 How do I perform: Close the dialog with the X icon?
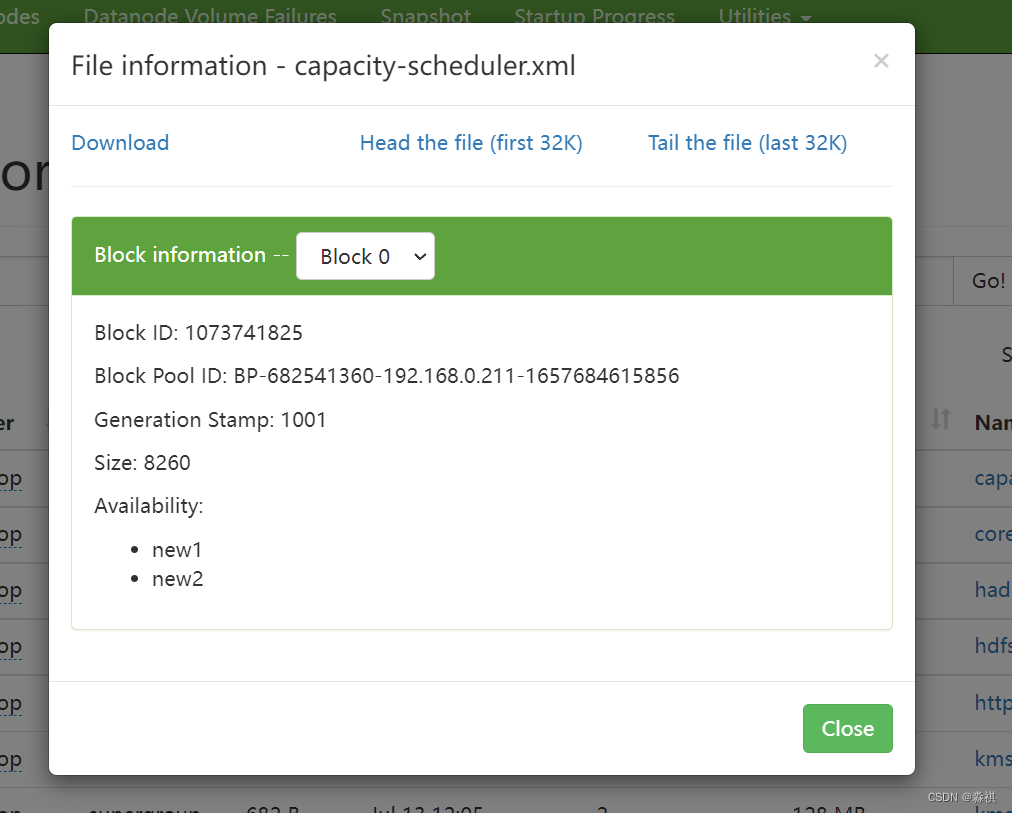point(881,61)
